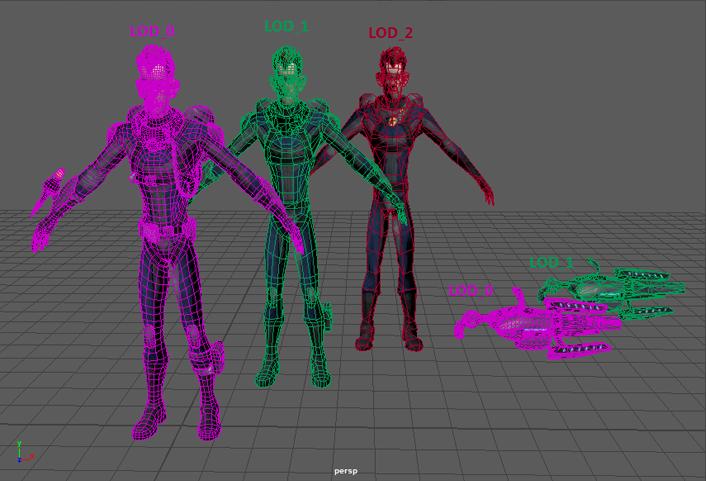
Task: Select the red LOD_2 character's head
Action: point(393,70)
